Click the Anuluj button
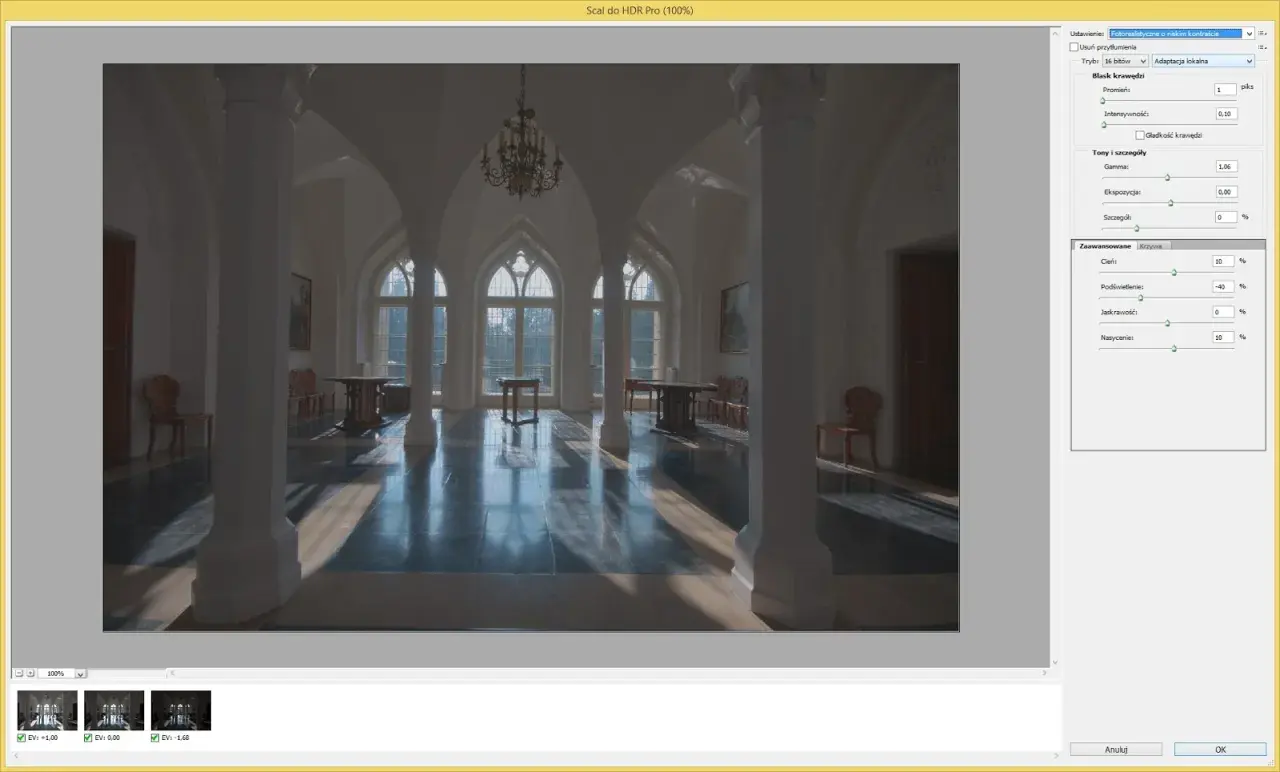Viewport: 1280px width, 772px height. [x=1116, y=749]
